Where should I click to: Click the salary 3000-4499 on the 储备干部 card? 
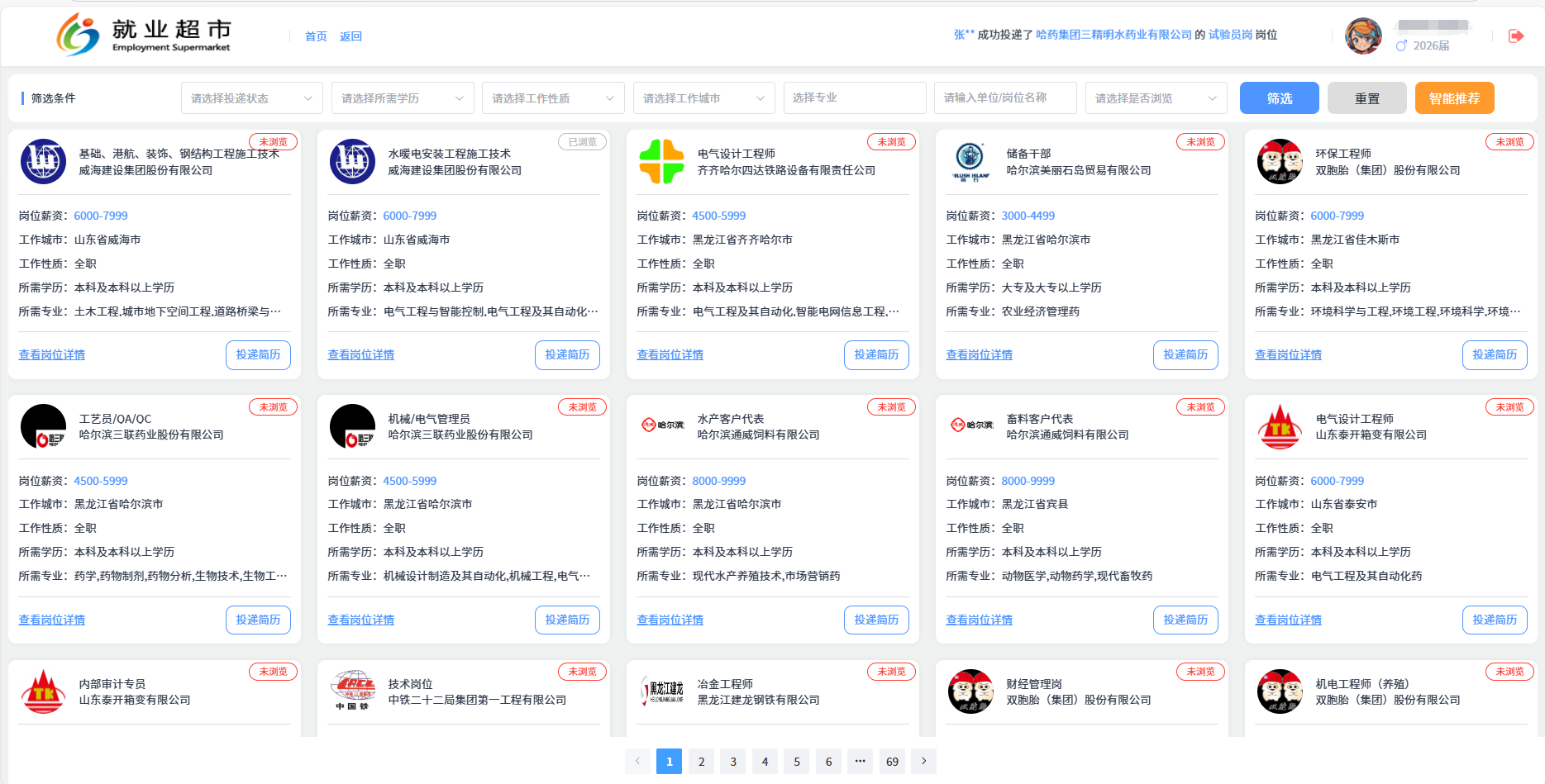tap(1028, 216)
